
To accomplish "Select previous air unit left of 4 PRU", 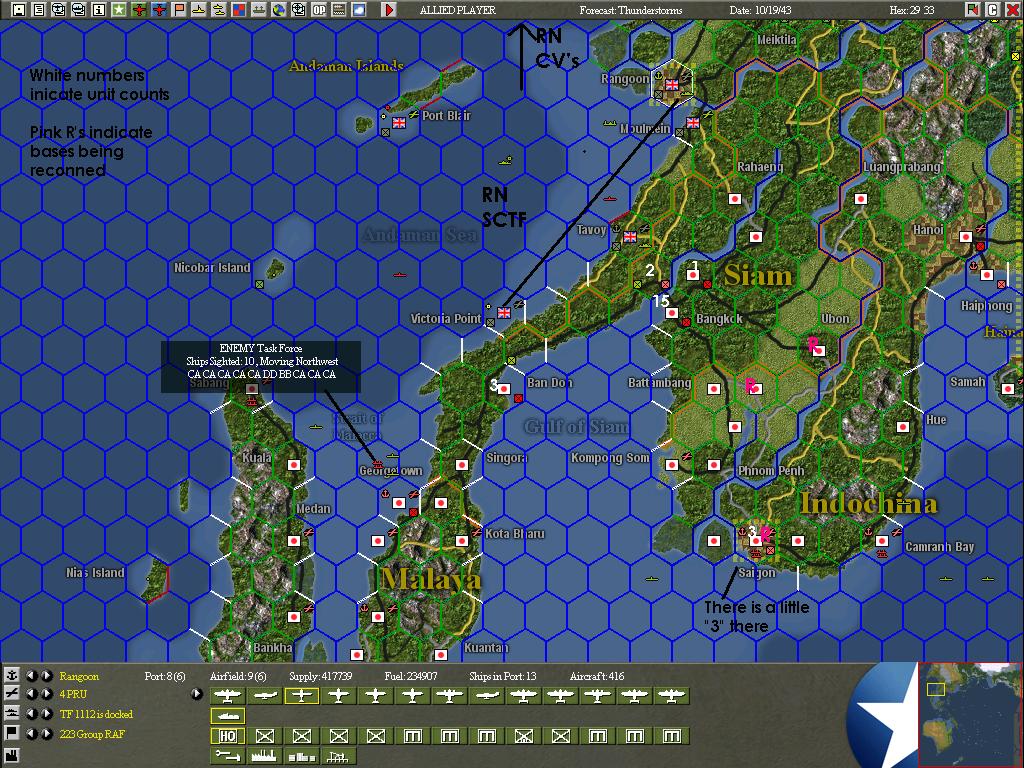I will pyautogui.click(x=31, y=695).
